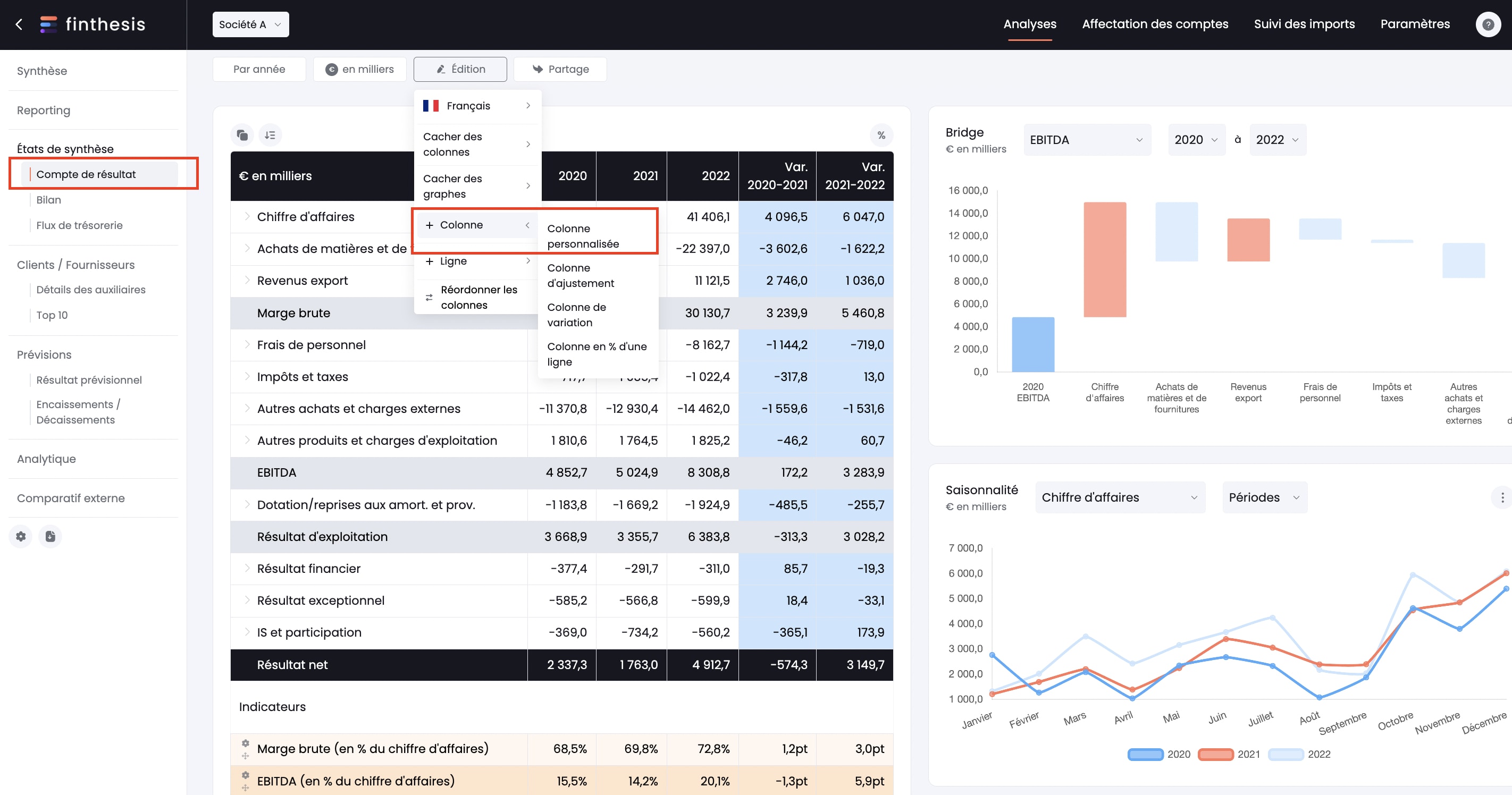Open gear settings for Marge brute indicator
Viewport: 1512px width, 795px height.
pyautogui.click(x=245, y=743)
